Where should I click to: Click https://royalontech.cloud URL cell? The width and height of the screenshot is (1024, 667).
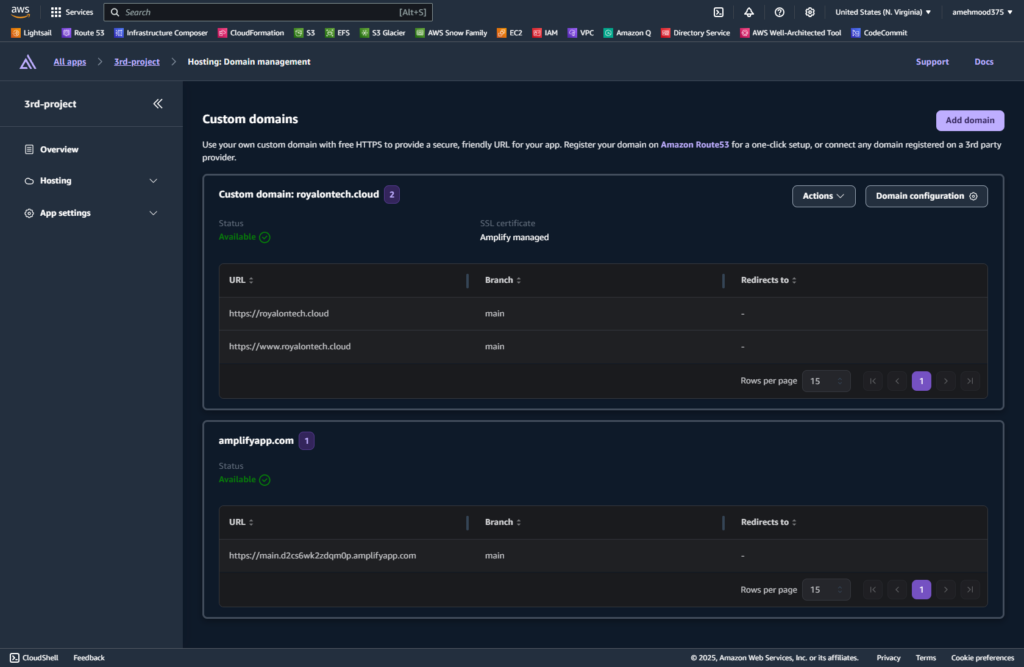pos(279,314)
